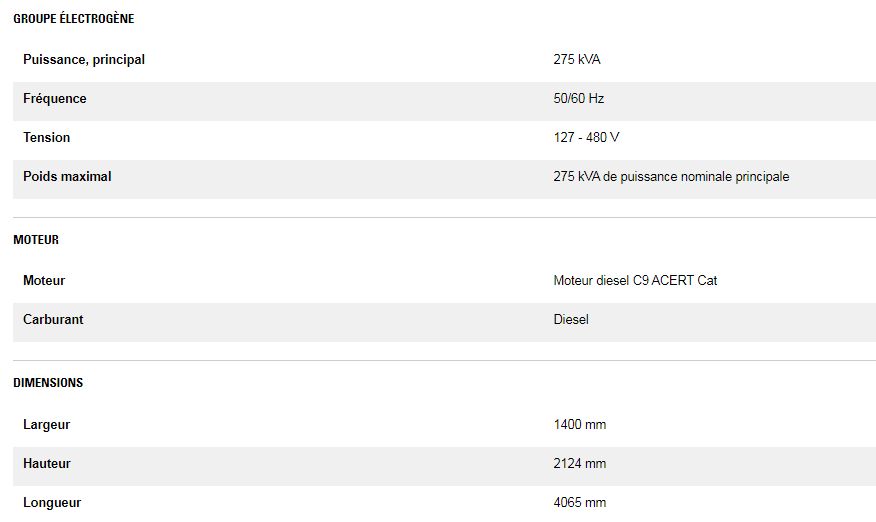Select the 'Puissance, principal' row label

pos(84,60)
